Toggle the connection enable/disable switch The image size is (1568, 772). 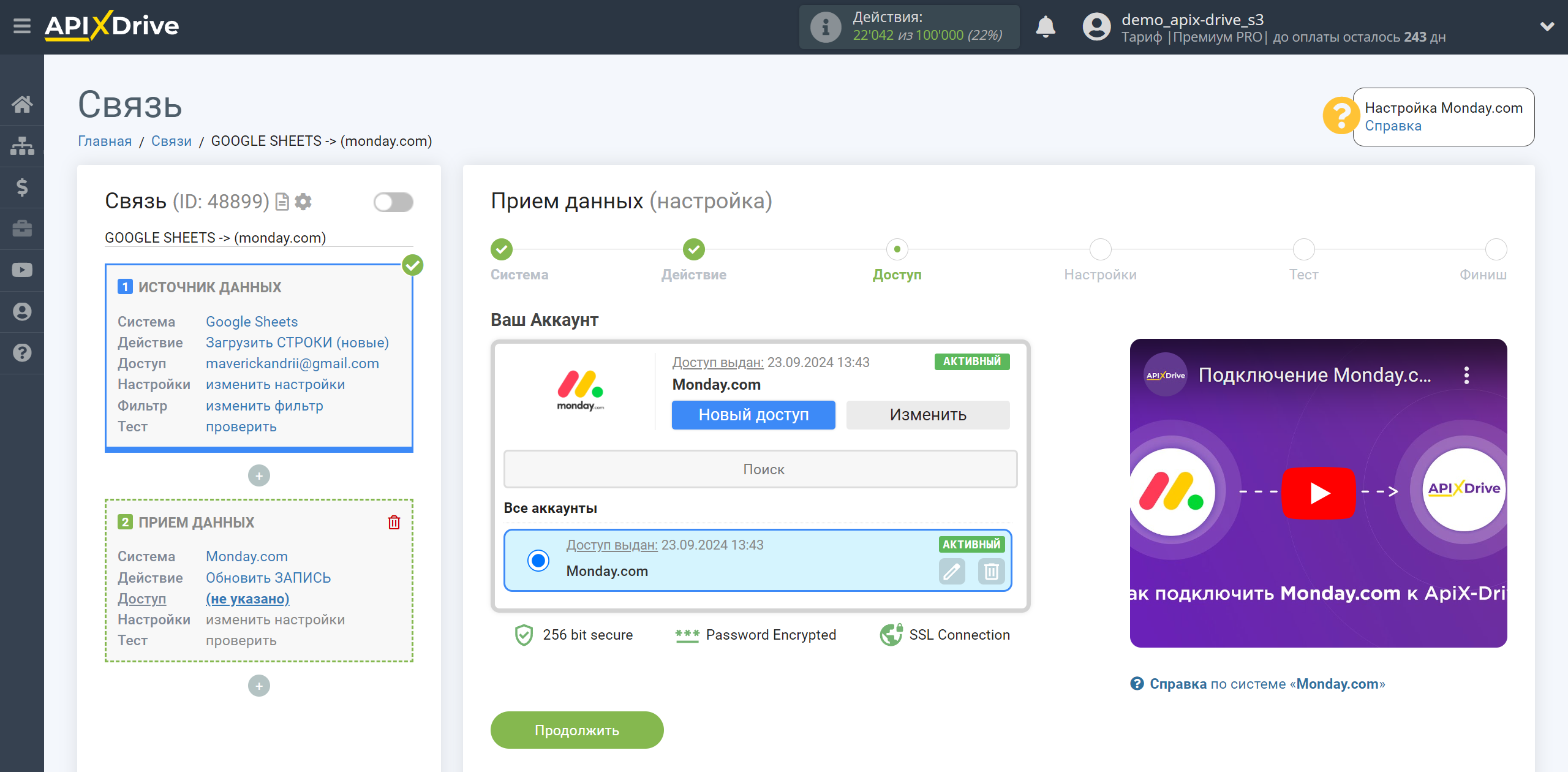tap(392, 202)
